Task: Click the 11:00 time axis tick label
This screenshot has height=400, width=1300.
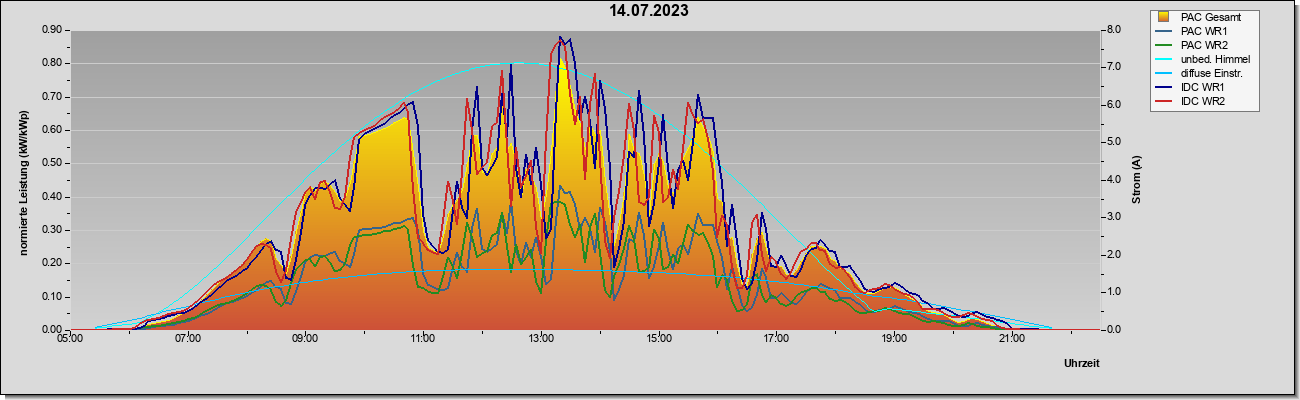Action: click(x=423, y=339)
